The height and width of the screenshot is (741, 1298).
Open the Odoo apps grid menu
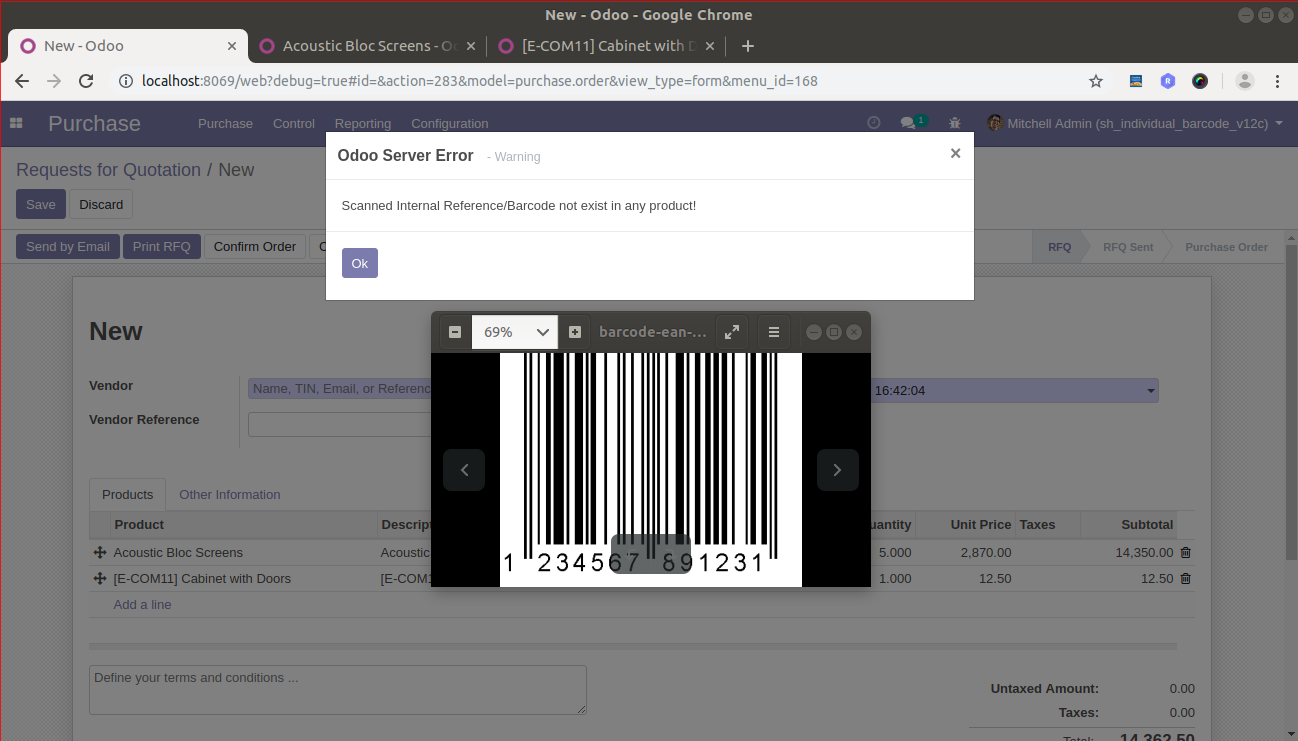pos(16,123)
